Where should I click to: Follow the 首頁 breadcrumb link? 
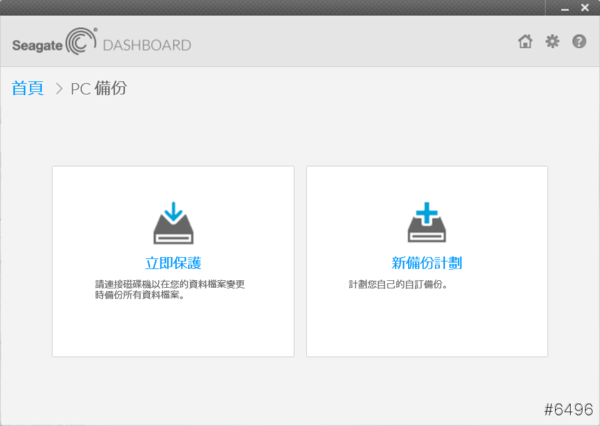28,88
